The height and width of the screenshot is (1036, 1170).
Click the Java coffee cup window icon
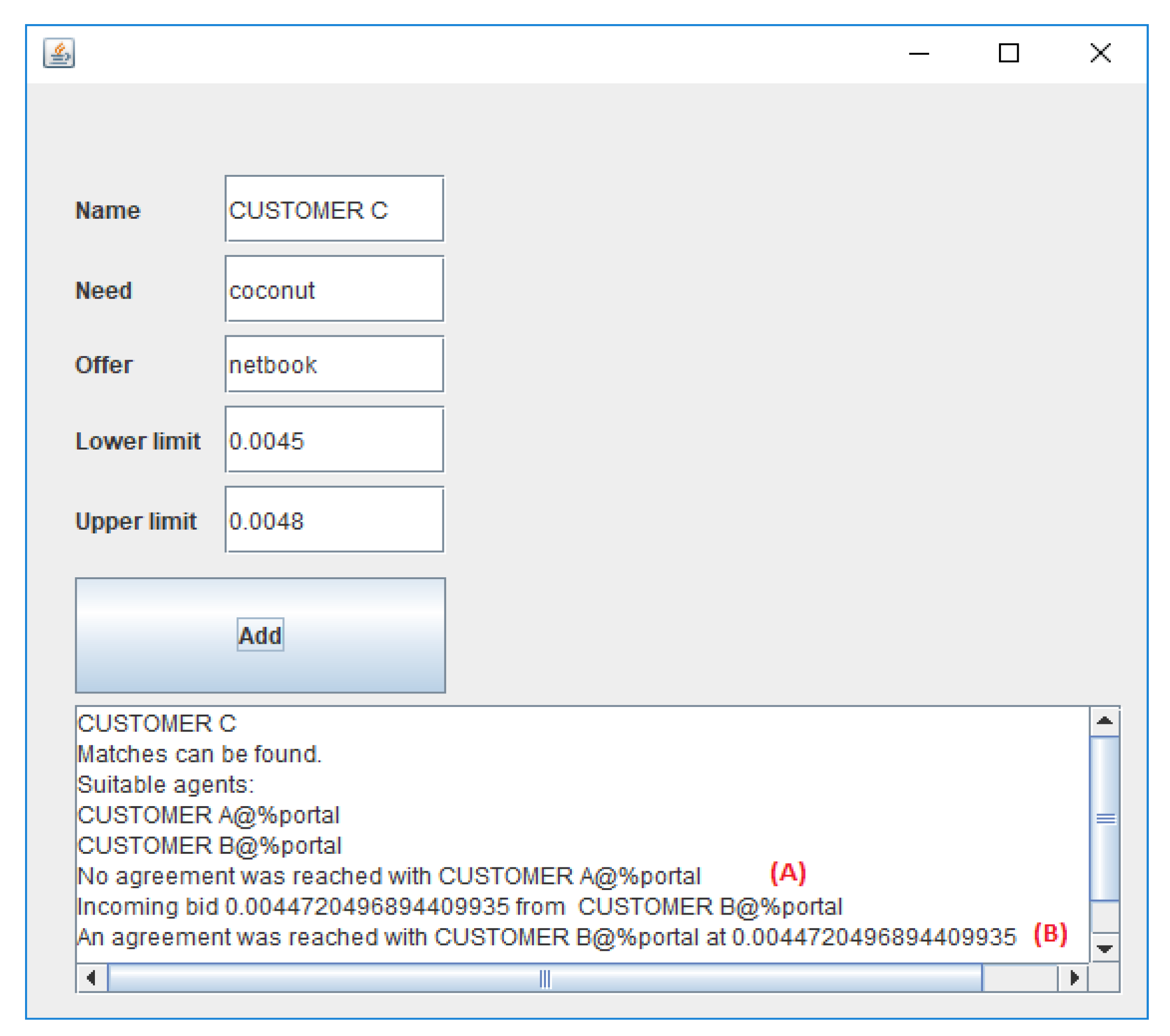click(59, 53)
